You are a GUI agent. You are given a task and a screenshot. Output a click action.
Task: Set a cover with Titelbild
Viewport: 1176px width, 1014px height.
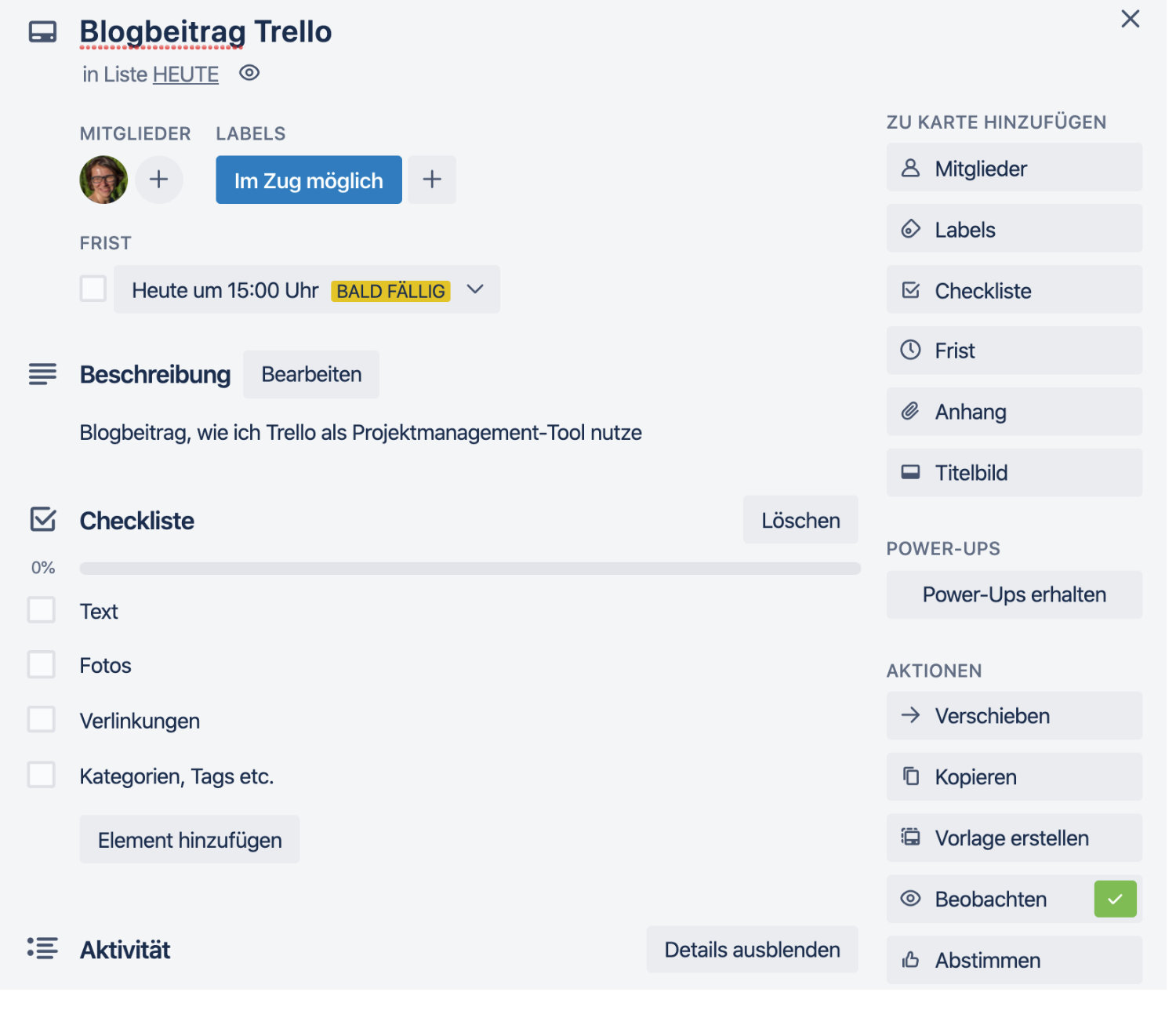point(1014,472)
